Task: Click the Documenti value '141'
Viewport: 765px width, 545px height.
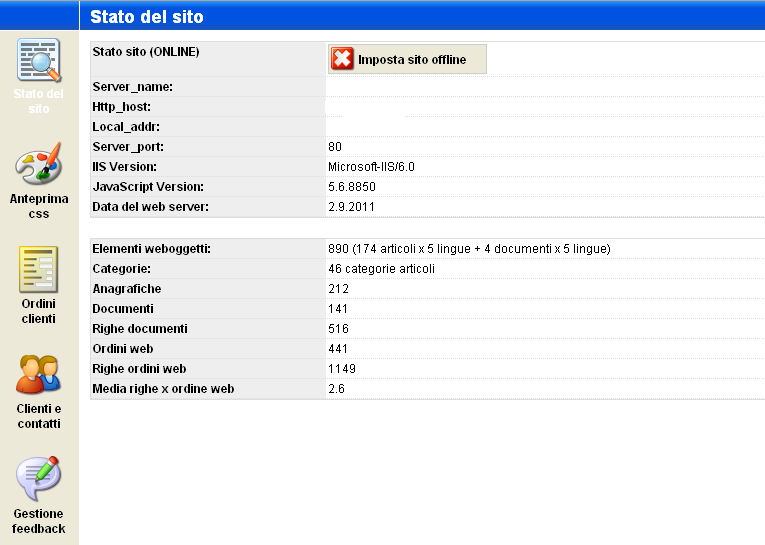Action: tap(338, 309)
